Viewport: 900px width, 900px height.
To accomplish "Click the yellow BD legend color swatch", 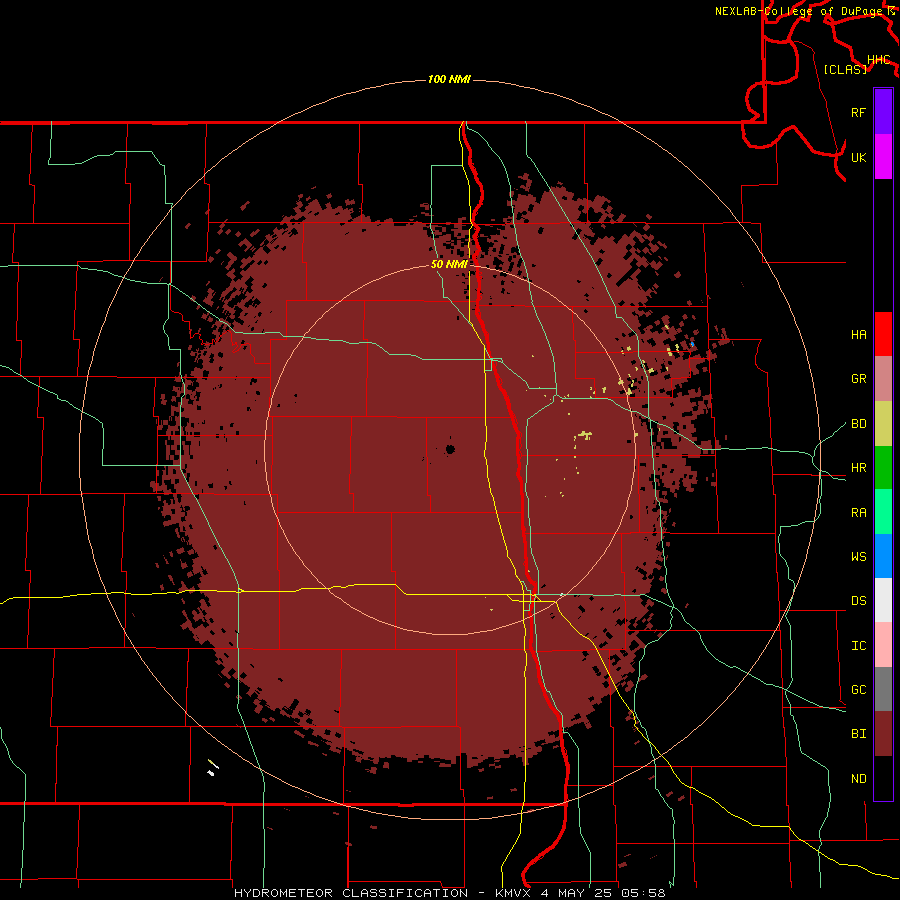I will click(x=883, y=424).
